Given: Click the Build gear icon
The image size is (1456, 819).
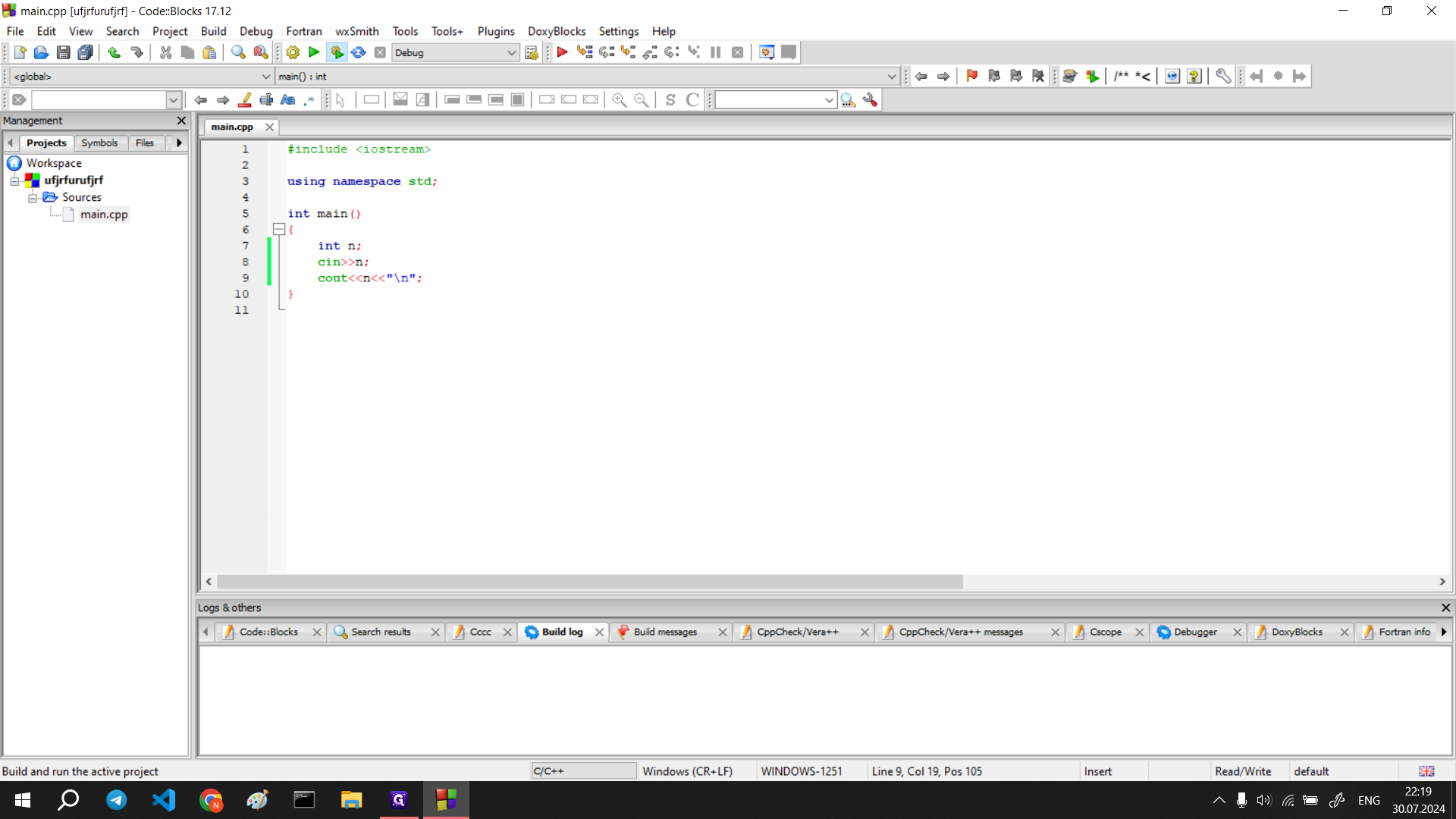Looking at the screenshot, I should click(x=293, y=52).
